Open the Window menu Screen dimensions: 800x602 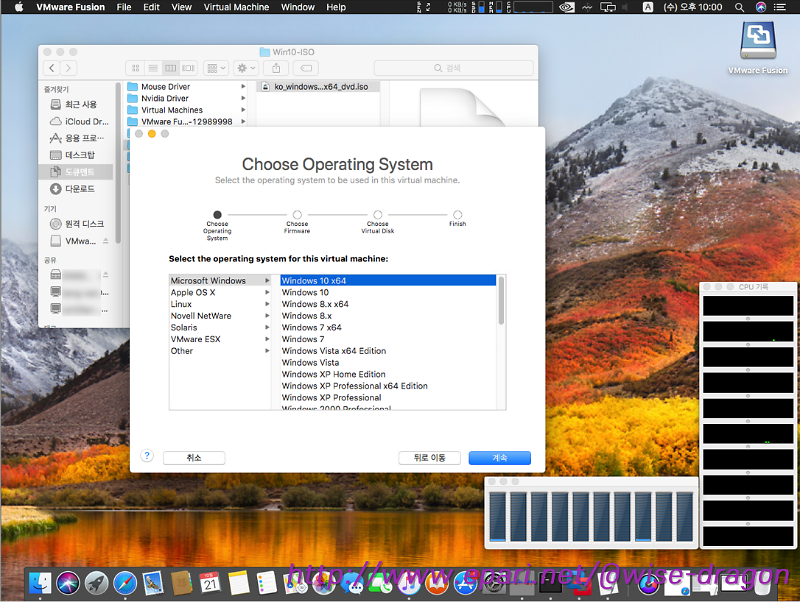point(298,7)
